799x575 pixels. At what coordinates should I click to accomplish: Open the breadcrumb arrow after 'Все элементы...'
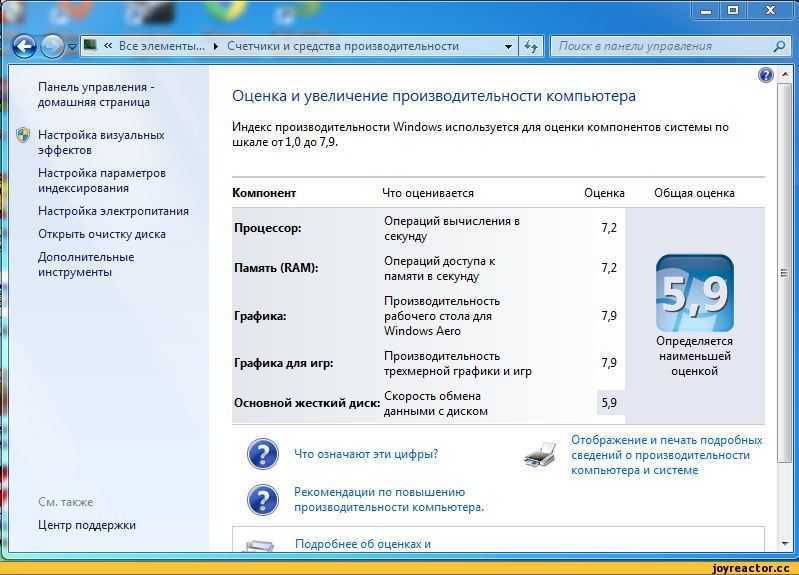(216, 46)
